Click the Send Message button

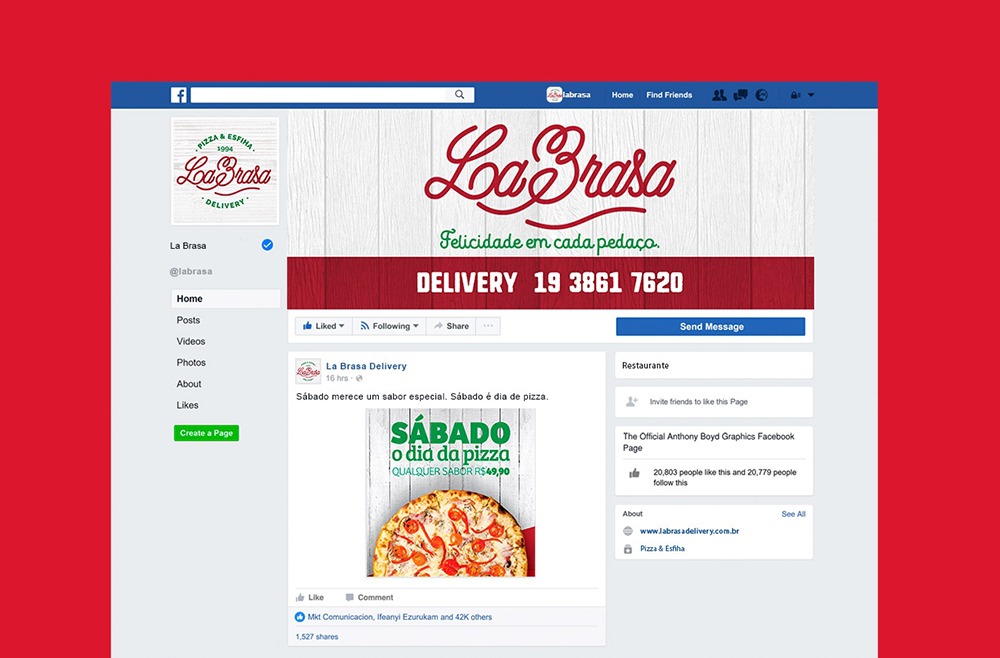pos(710,326)
